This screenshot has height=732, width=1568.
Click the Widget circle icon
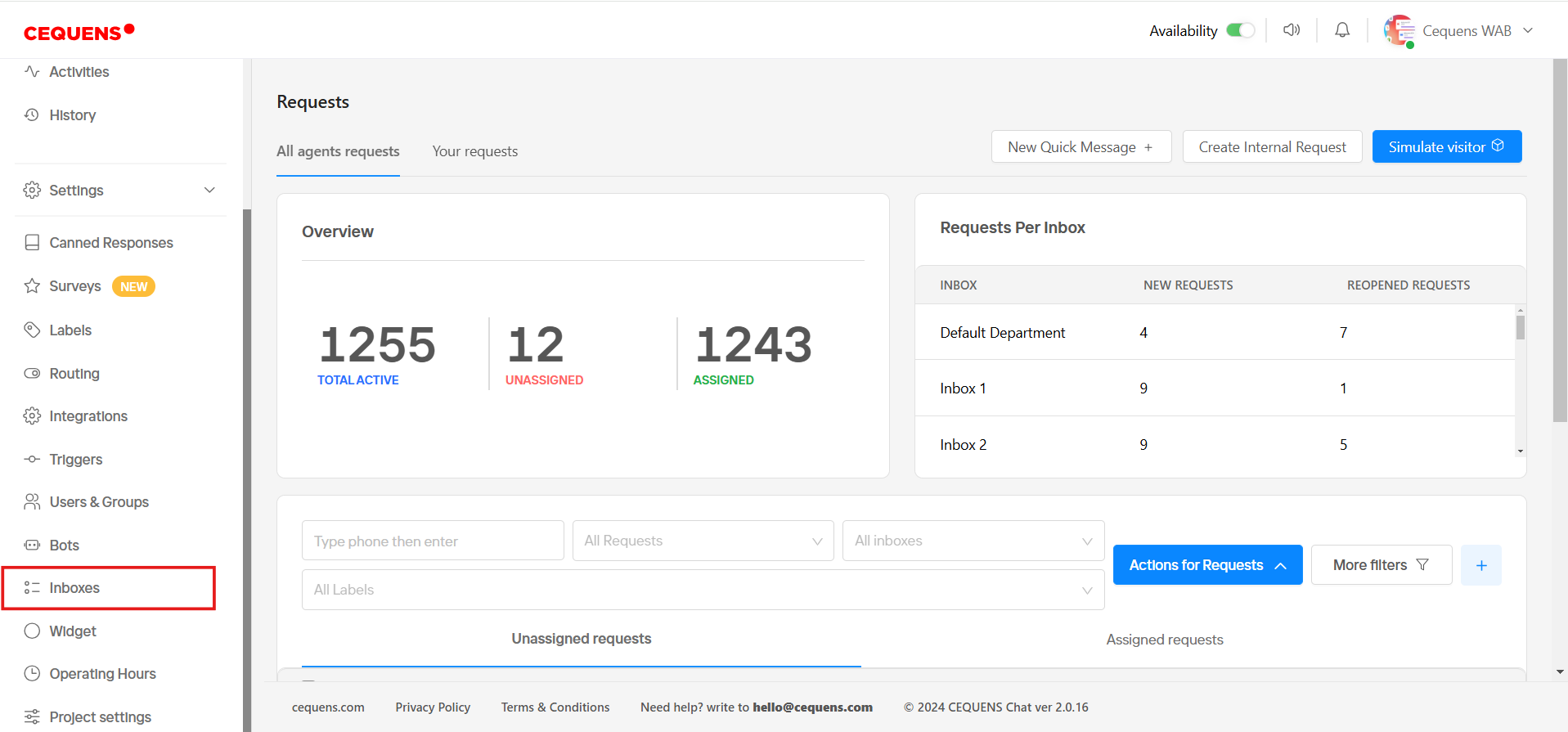[32, 631]
